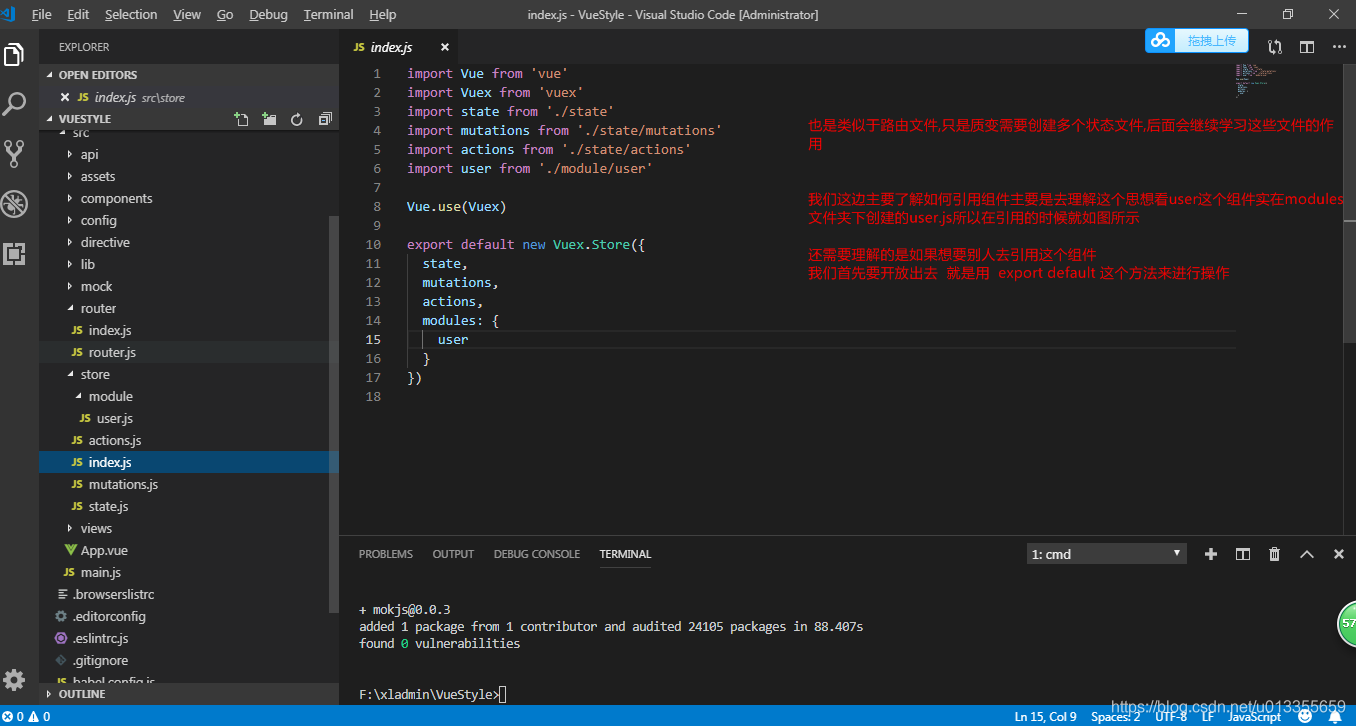Open changes compare icon in editor toolbar
The height and width of the screenshot is (726, 1356).
click(1275, 47)
